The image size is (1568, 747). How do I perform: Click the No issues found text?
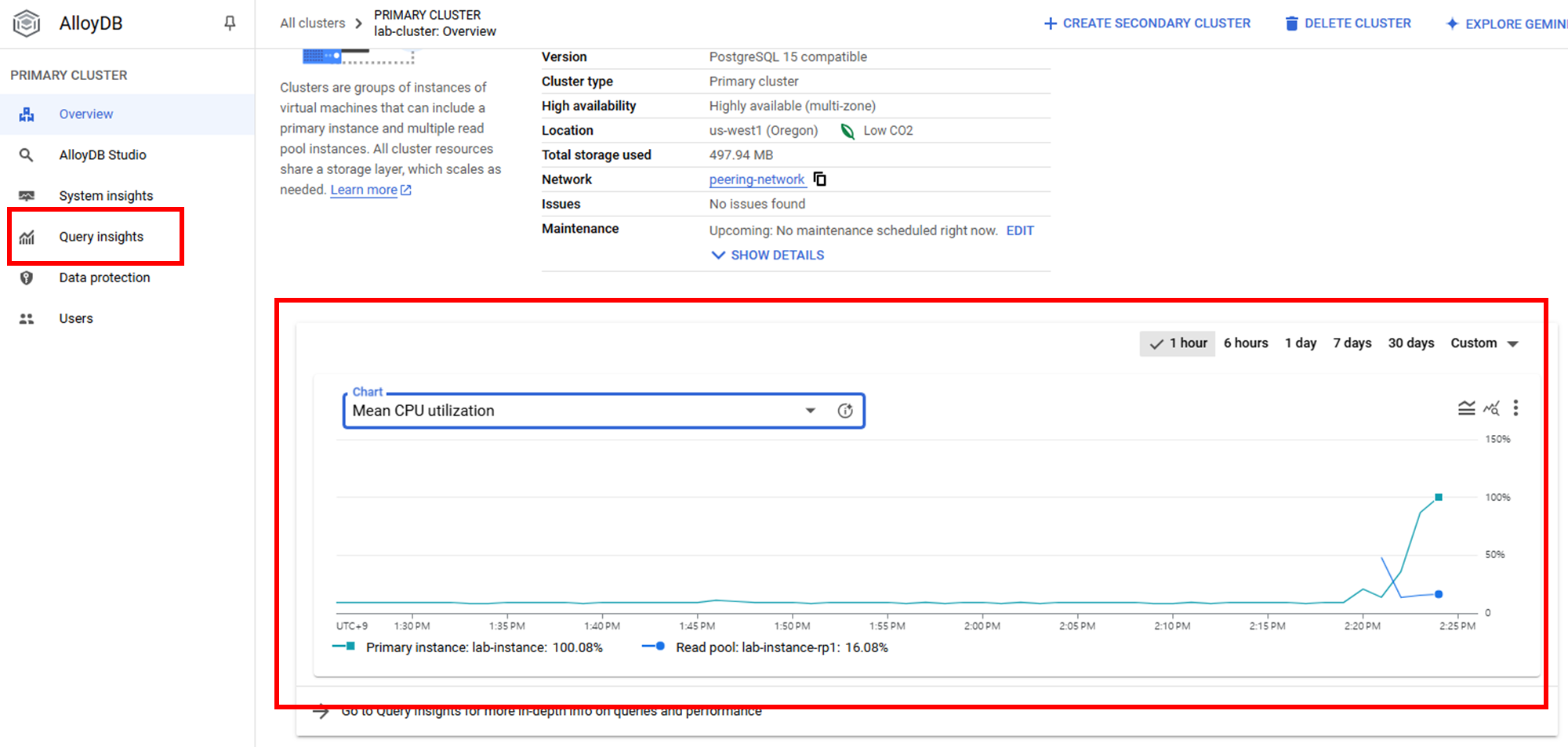click(x=757, y=205)
